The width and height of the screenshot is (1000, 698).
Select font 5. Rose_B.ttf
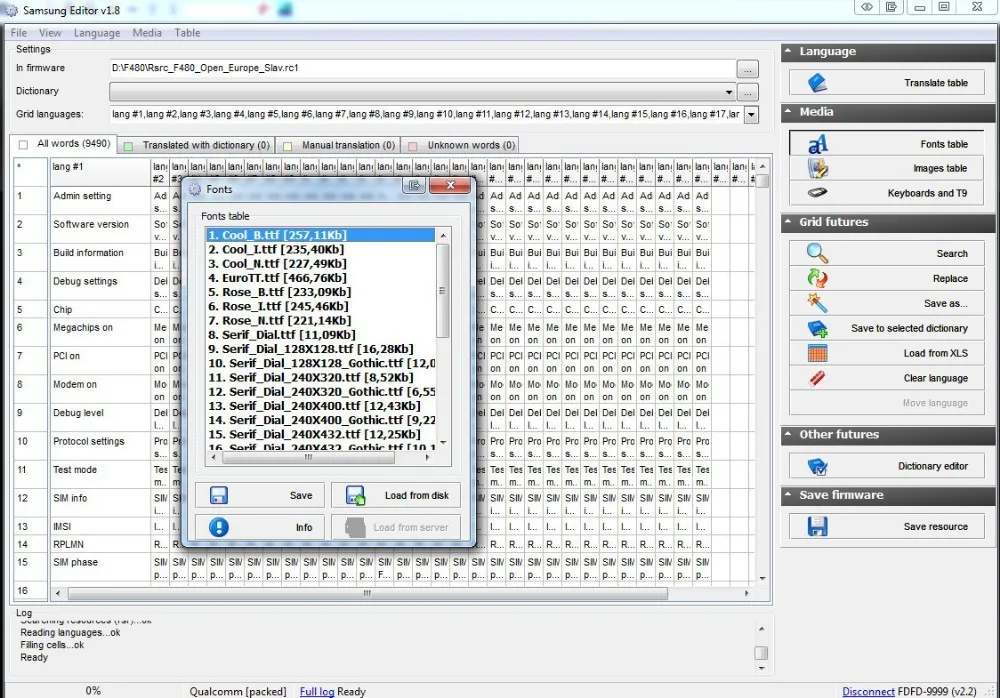point(320,292)
